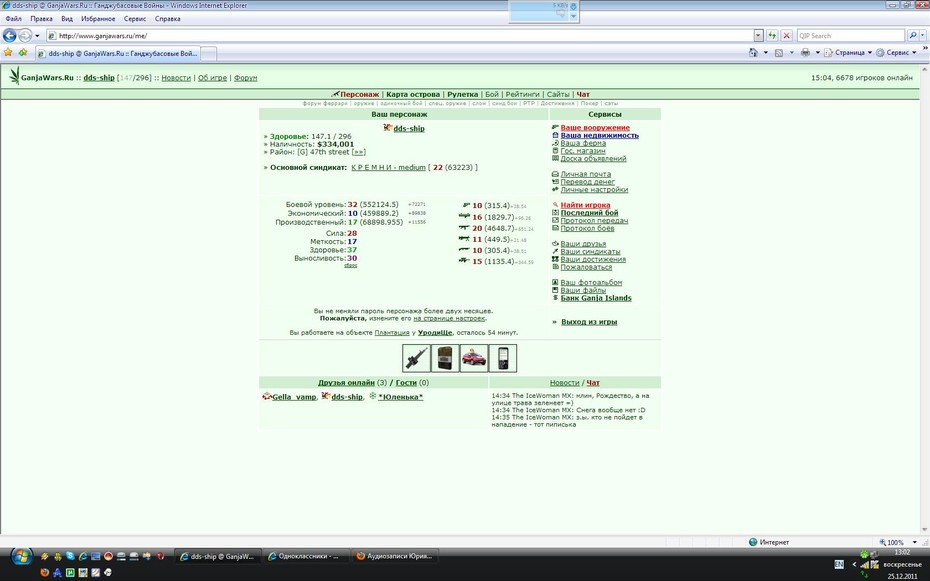Screen dimensions: 930x581
Task: Go back with the browser Back arrow
Action: point(9,36)
